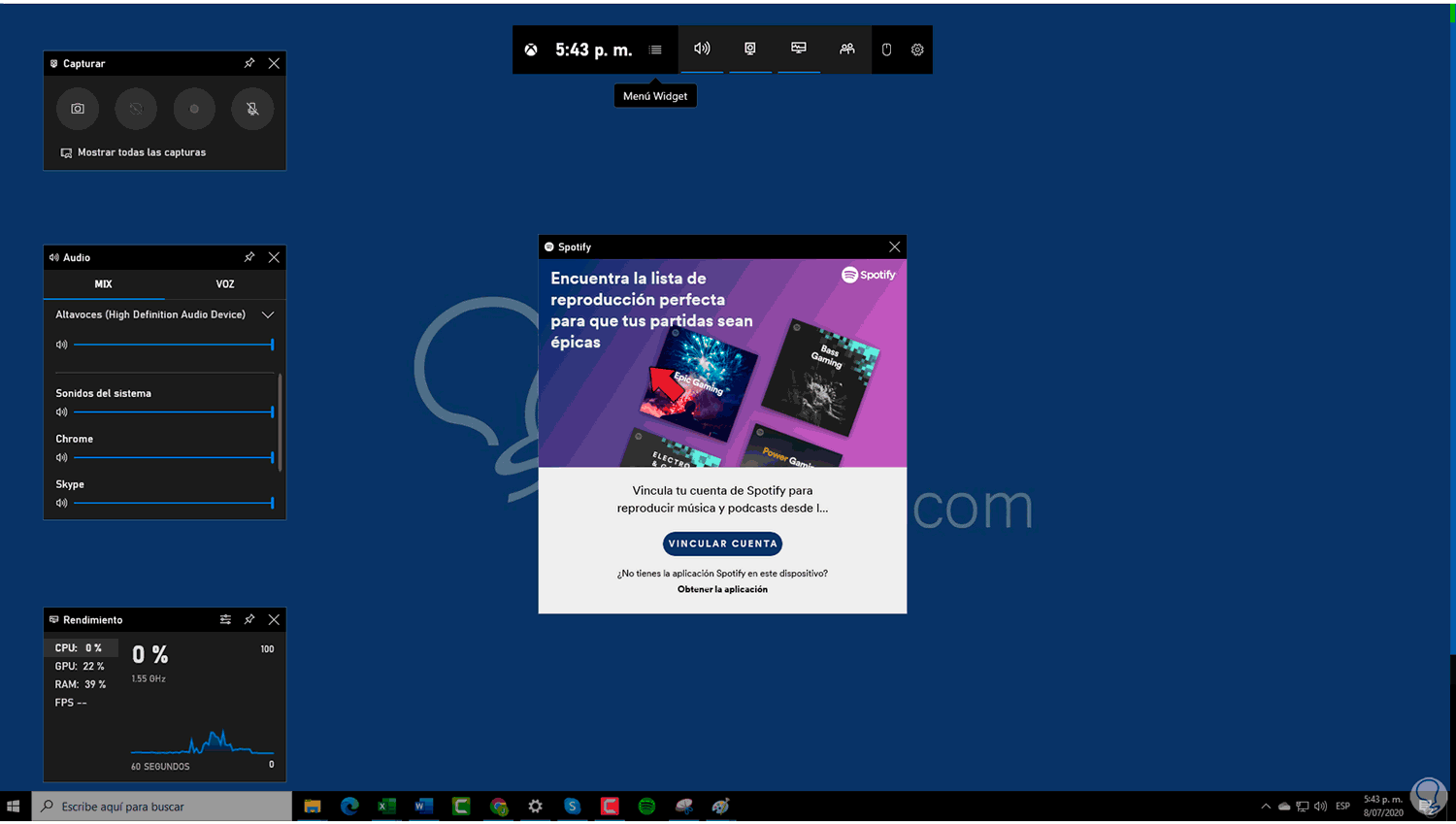
Task: Click the taskbar search box
Action: (x=162, y=807)
